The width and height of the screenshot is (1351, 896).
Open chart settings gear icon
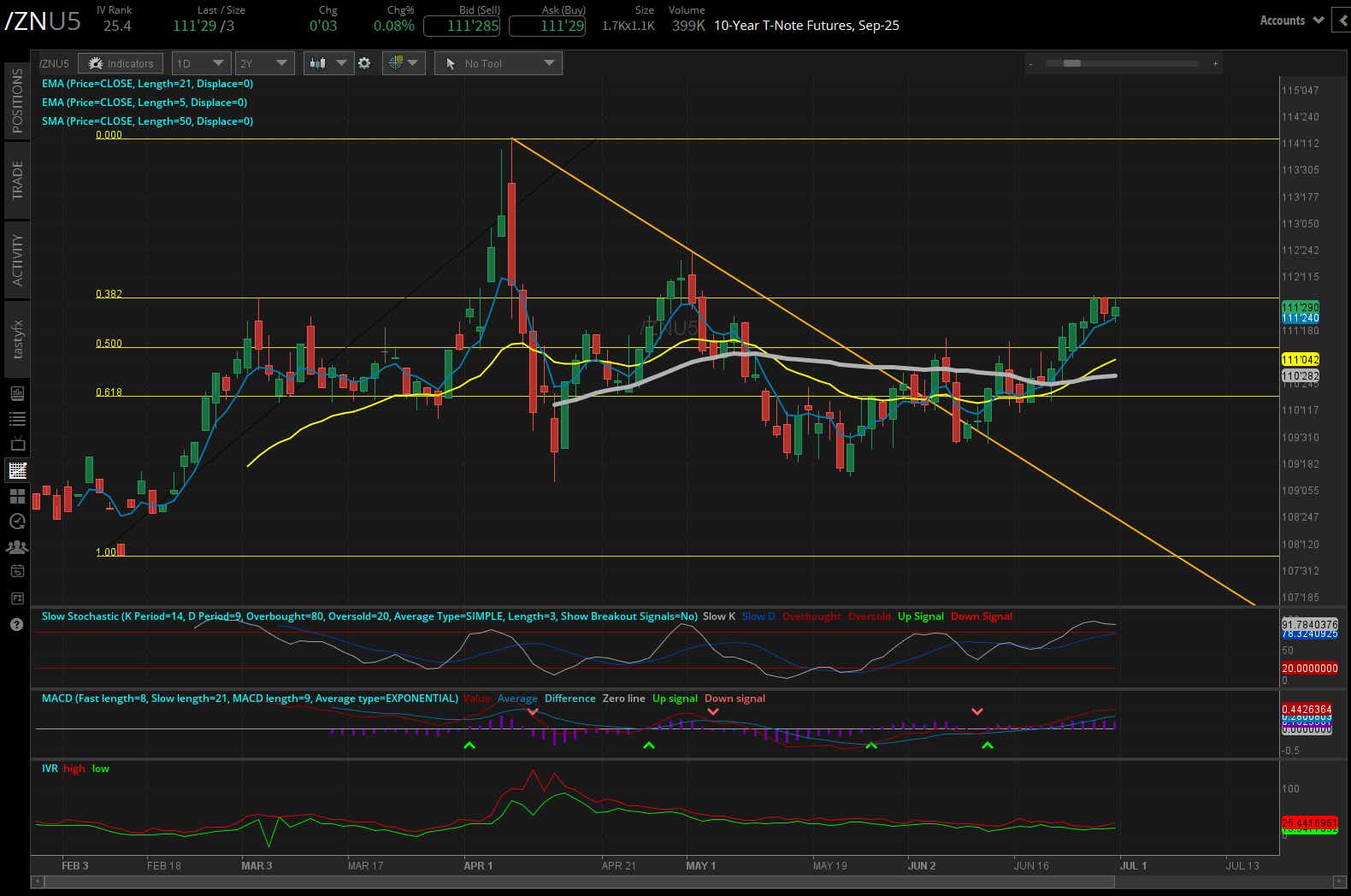pos(364,63)
